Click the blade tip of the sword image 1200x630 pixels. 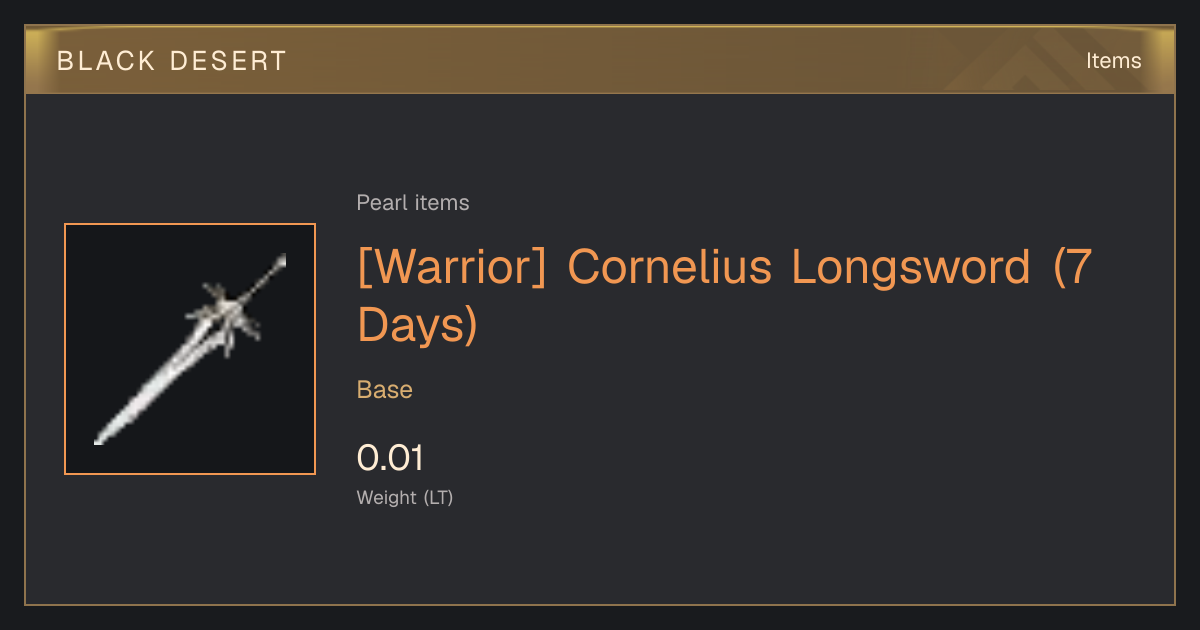click(x=100, y=438)
